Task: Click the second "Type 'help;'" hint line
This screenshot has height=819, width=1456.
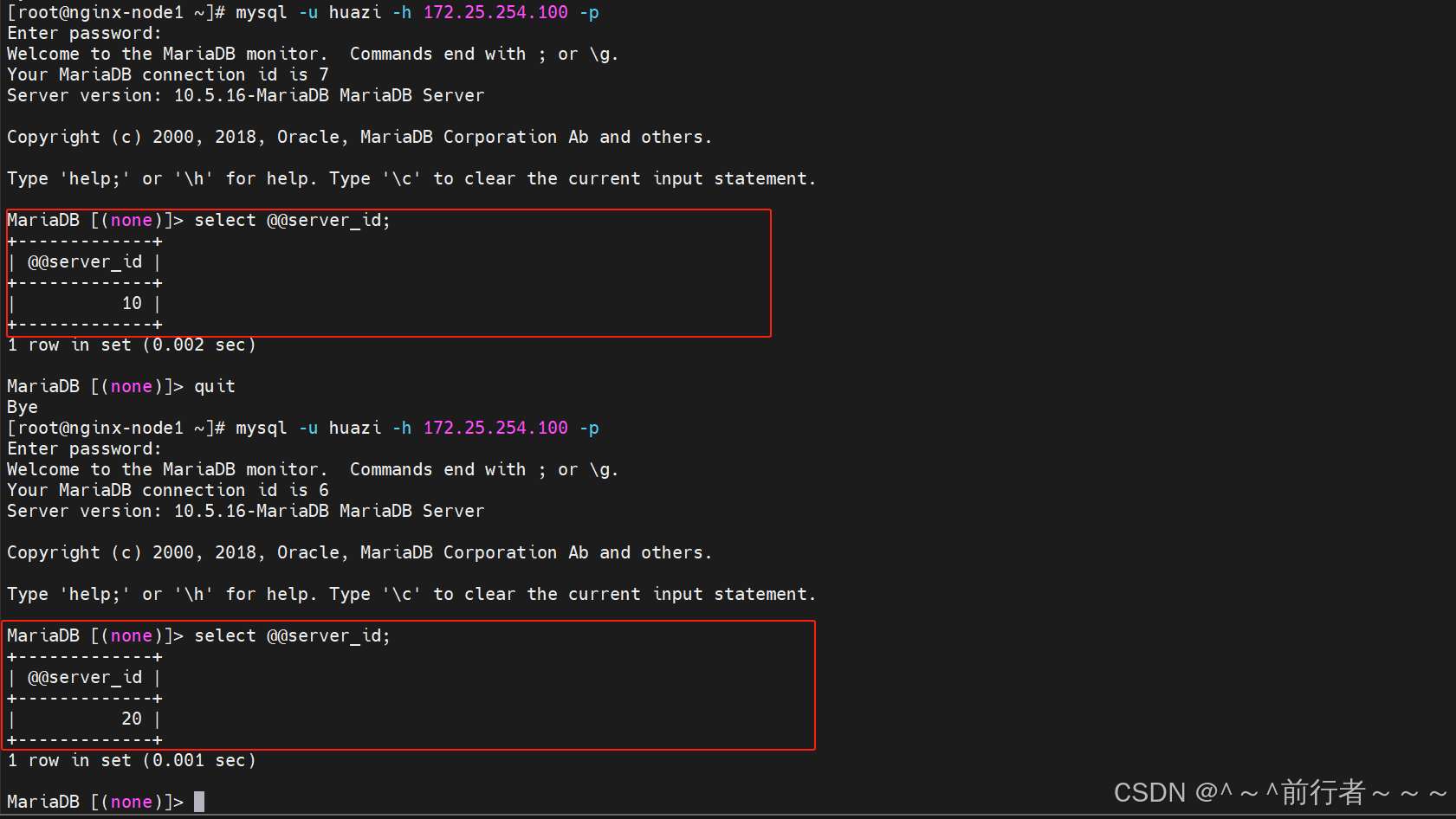Action: click(411, 594)
